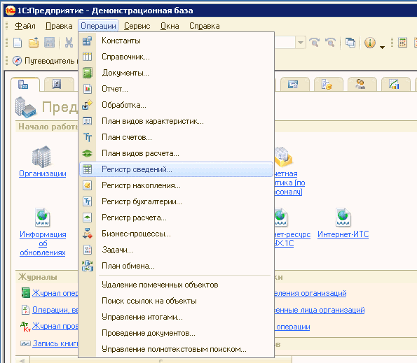The image size is (417, 363).
Task: Open the Операции menu
Action: point(99,26)
